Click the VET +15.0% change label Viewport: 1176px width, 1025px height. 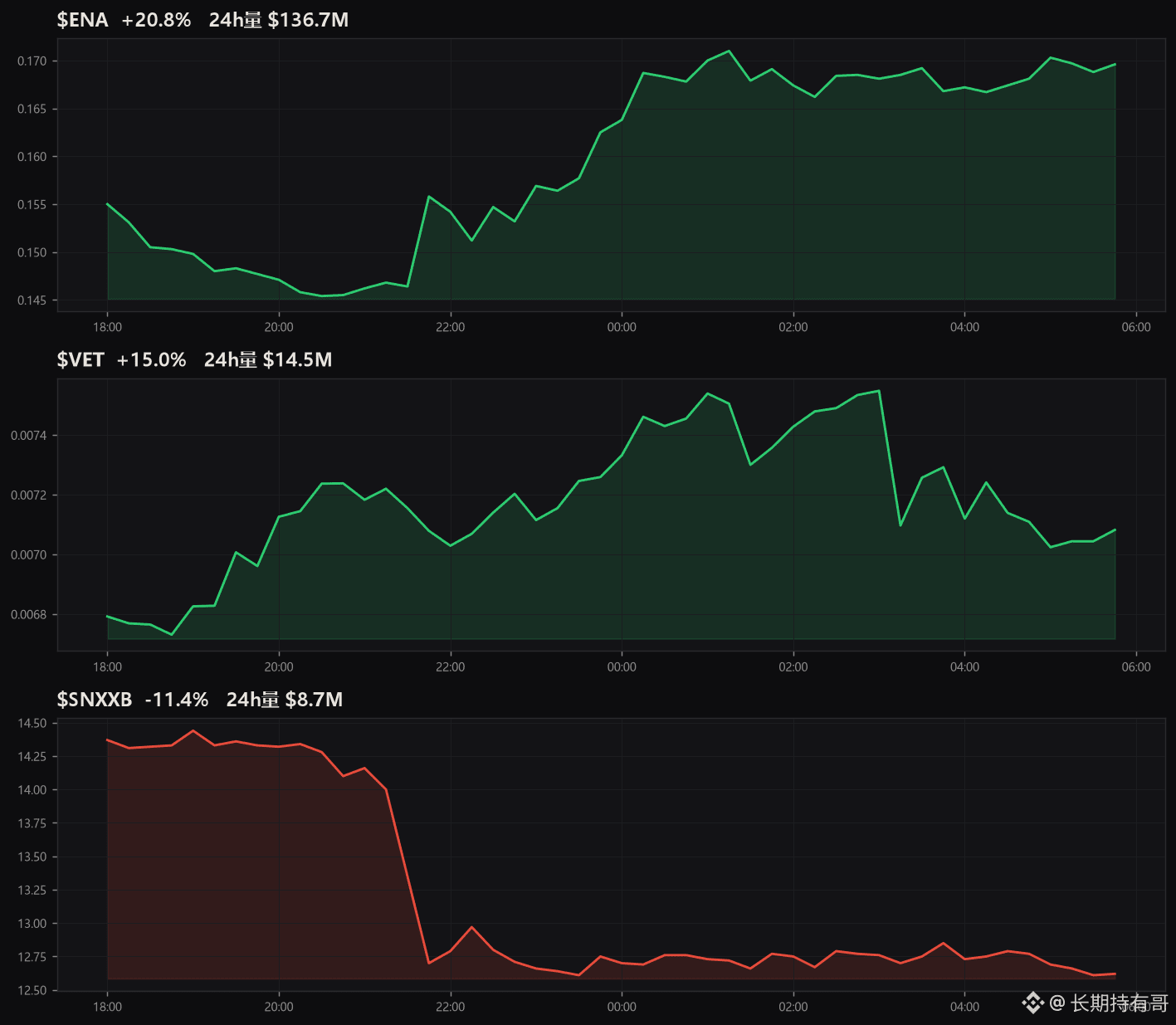pos(151,359)
